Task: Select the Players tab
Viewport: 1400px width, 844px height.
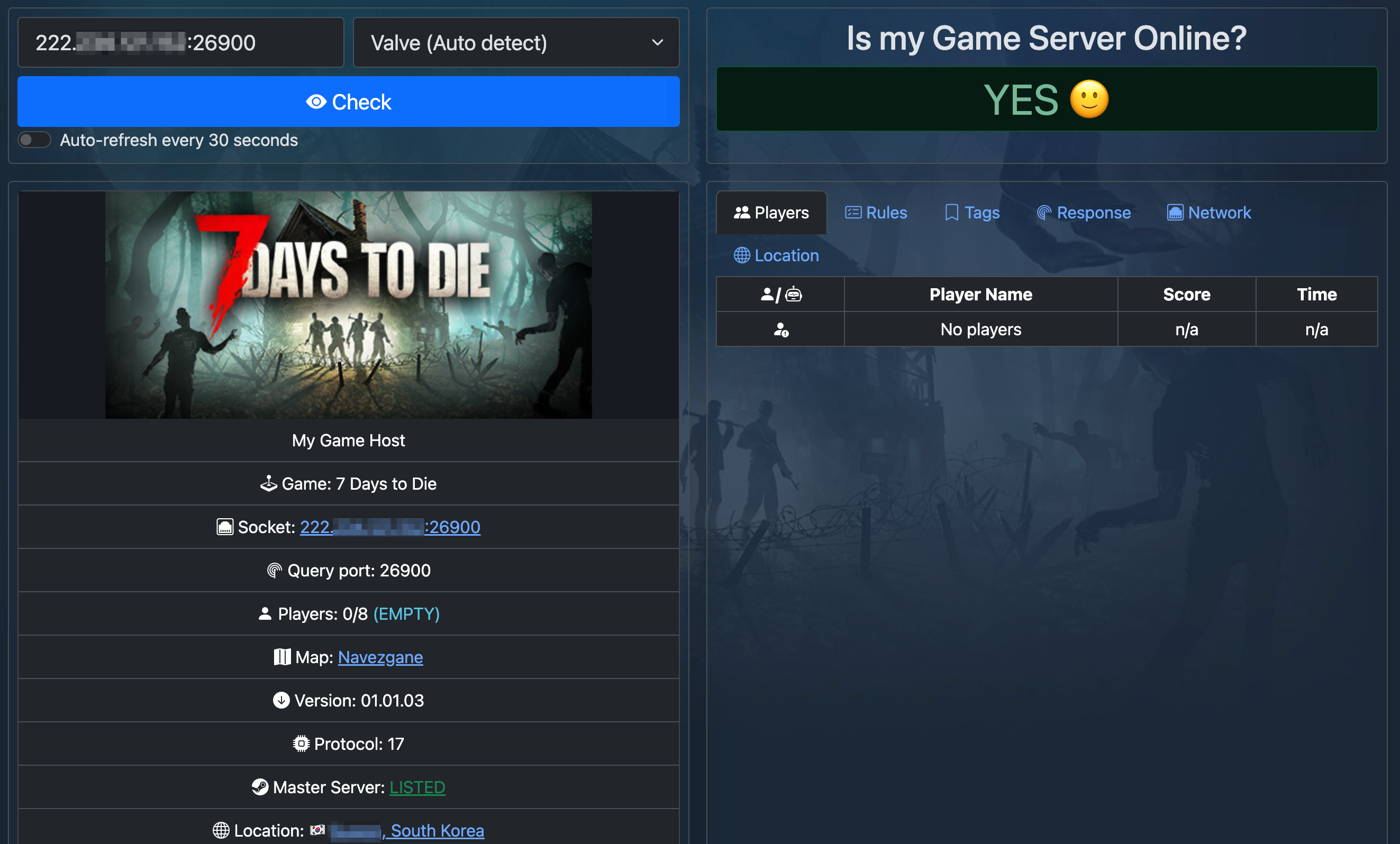Action: point(771,213)
